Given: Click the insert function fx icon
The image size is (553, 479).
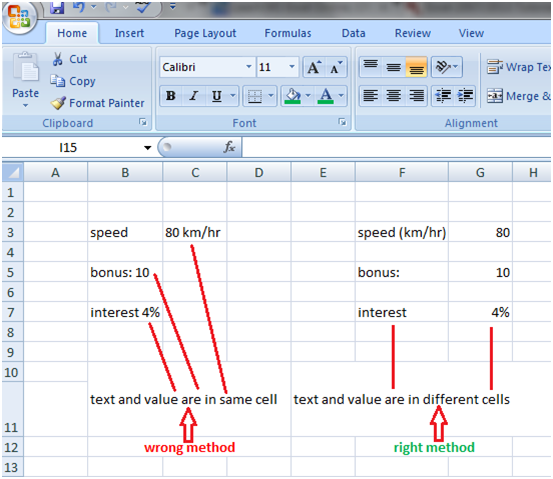Looking at the screenshot, I should pyautogui.click(x=230, y=147).
